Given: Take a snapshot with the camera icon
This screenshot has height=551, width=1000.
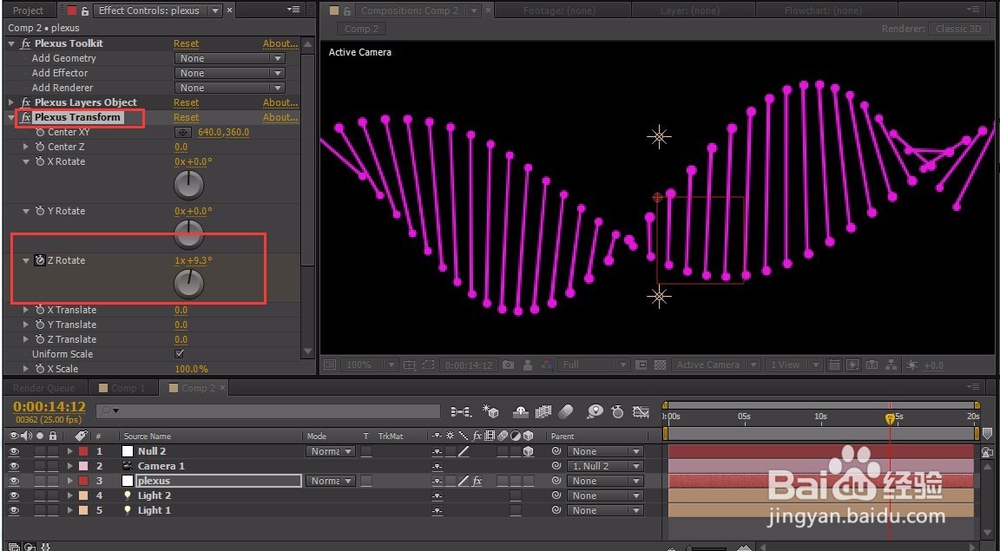Looking at the screenshot, I should tap(508, 365).
